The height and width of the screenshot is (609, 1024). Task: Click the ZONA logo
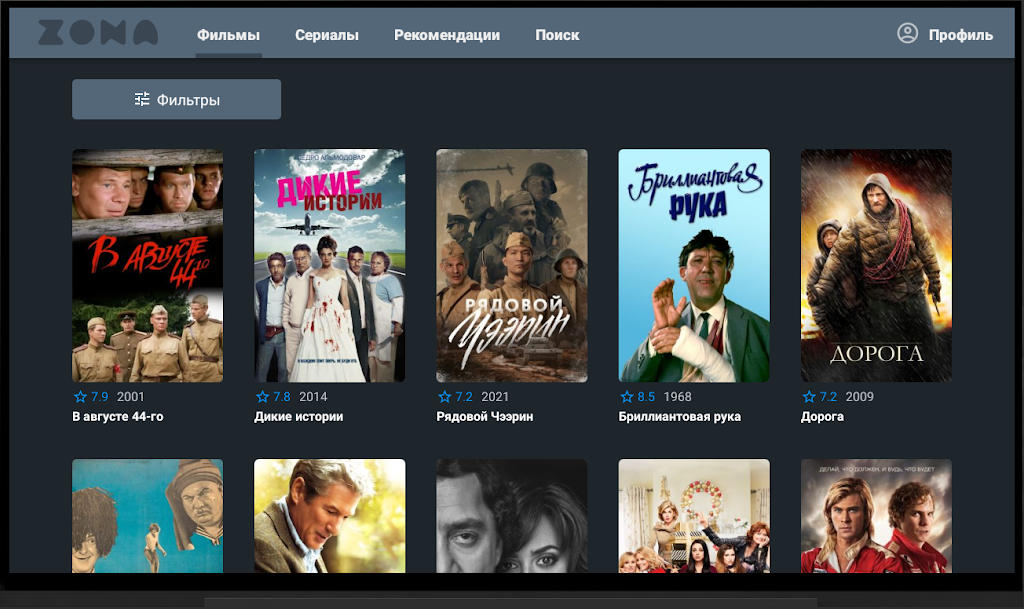pos(98,33)
